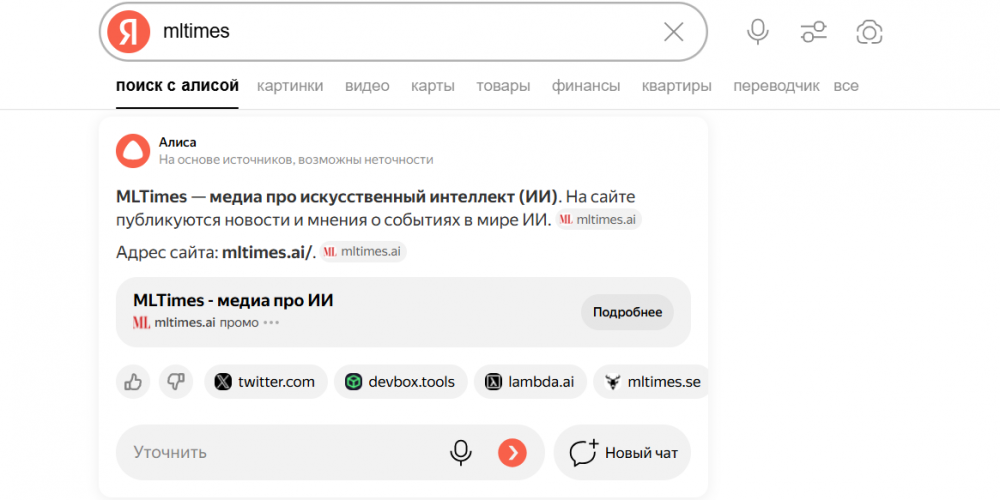The width and height of the screenshot is (1000, 500).
Task: Open the lambda.ai source chip
Action: (x=531, y=382)
